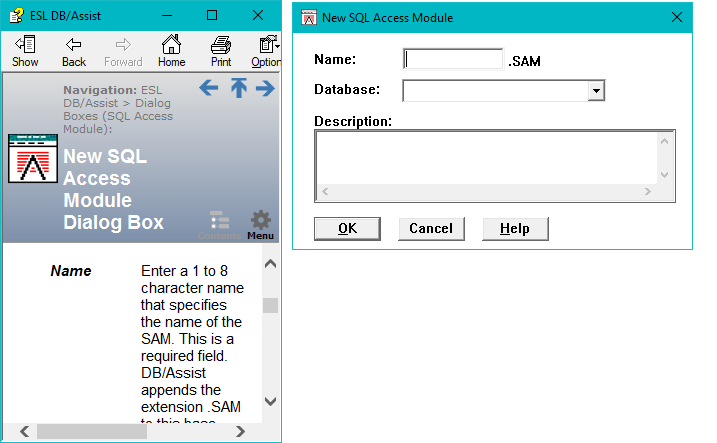This screenshot has height=443, width=717.
Task: Click the 'Name' term in help text
Action: tap(70, 271)
